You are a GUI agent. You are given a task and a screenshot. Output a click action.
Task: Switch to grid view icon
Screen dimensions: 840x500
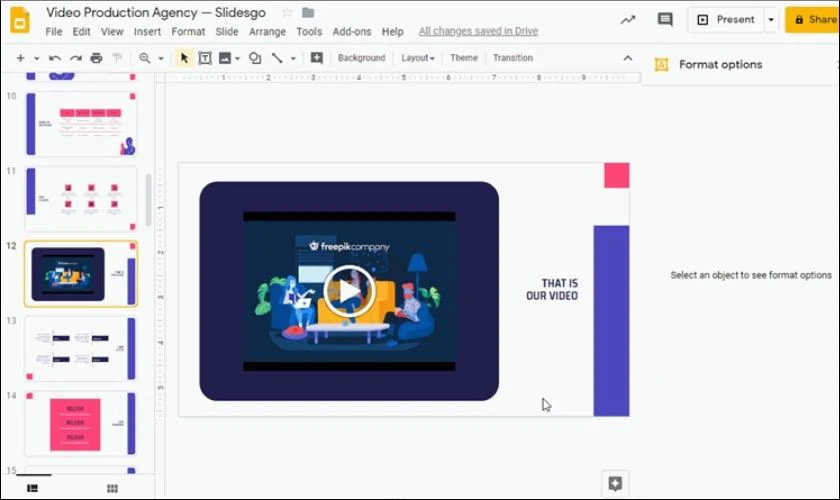(x=112, y=488)
